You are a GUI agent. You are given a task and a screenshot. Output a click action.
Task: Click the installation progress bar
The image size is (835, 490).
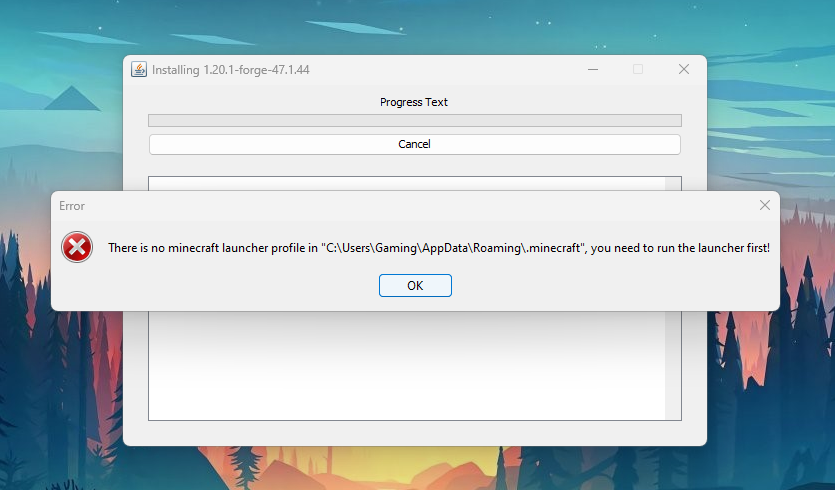click(414, 120)
